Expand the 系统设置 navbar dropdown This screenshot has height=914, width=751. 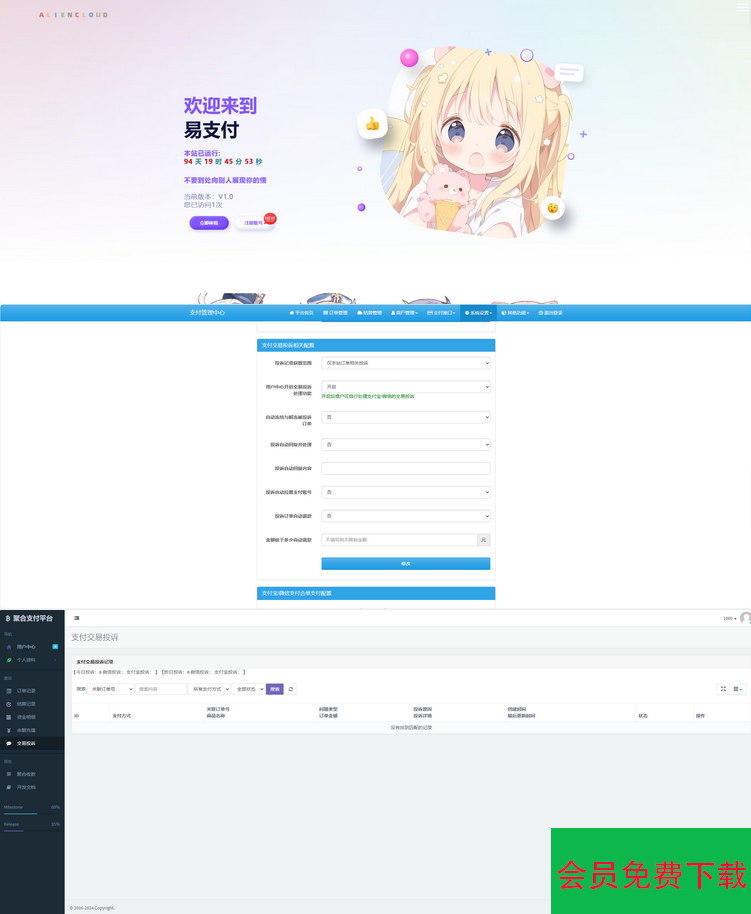click(x=478, y=313)
